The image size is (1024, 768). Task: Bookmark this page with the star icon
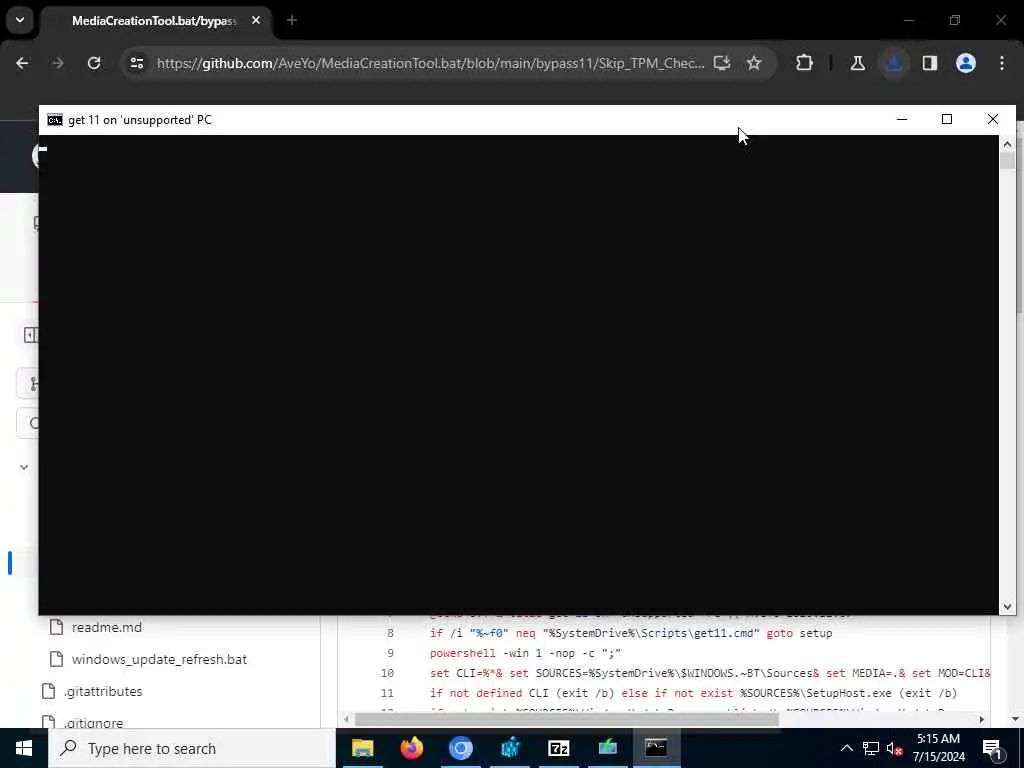pyautogui.click(x=754, y=63)
